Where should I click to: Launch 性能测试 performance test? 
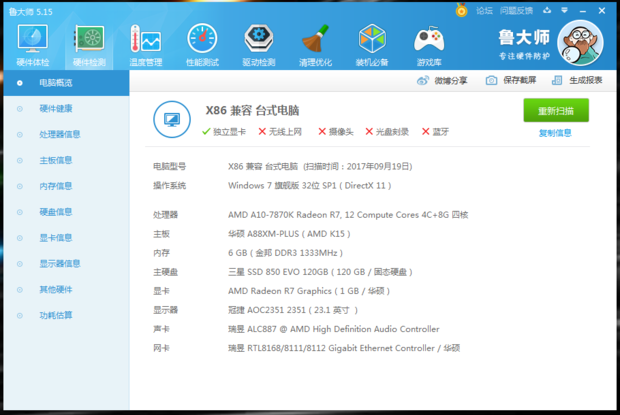(x=202, y=45)
